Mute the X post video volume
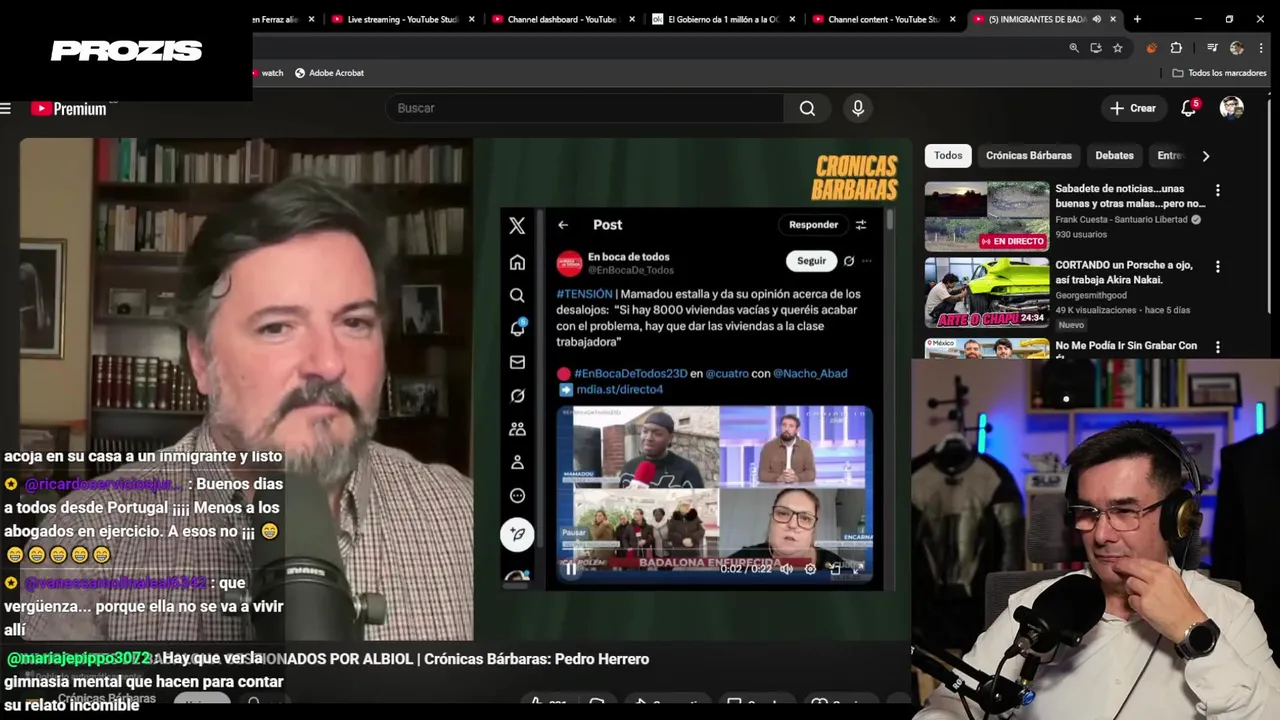The image size is (1280, 720). point(786,569)
